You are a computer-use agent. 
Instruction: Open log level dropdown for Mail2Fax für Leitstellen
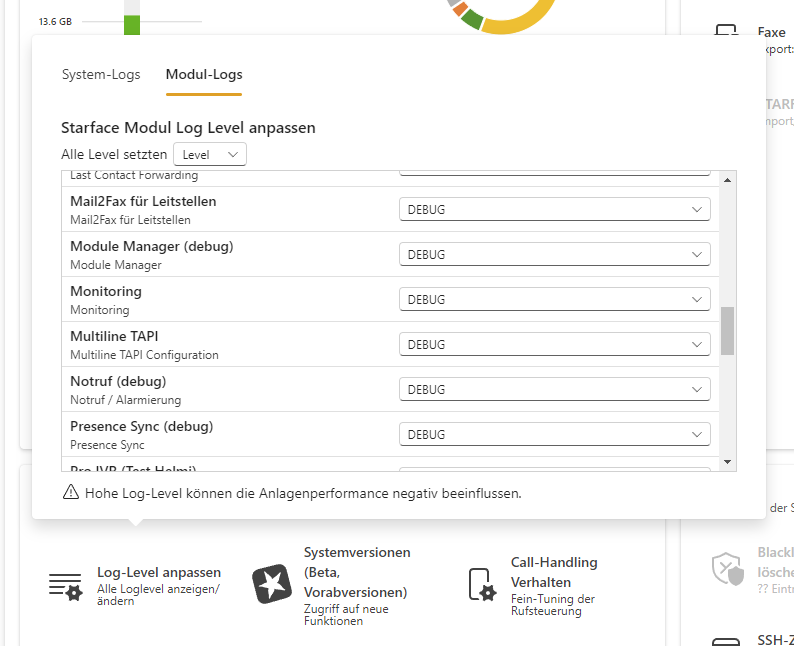[x=554, y=209]
